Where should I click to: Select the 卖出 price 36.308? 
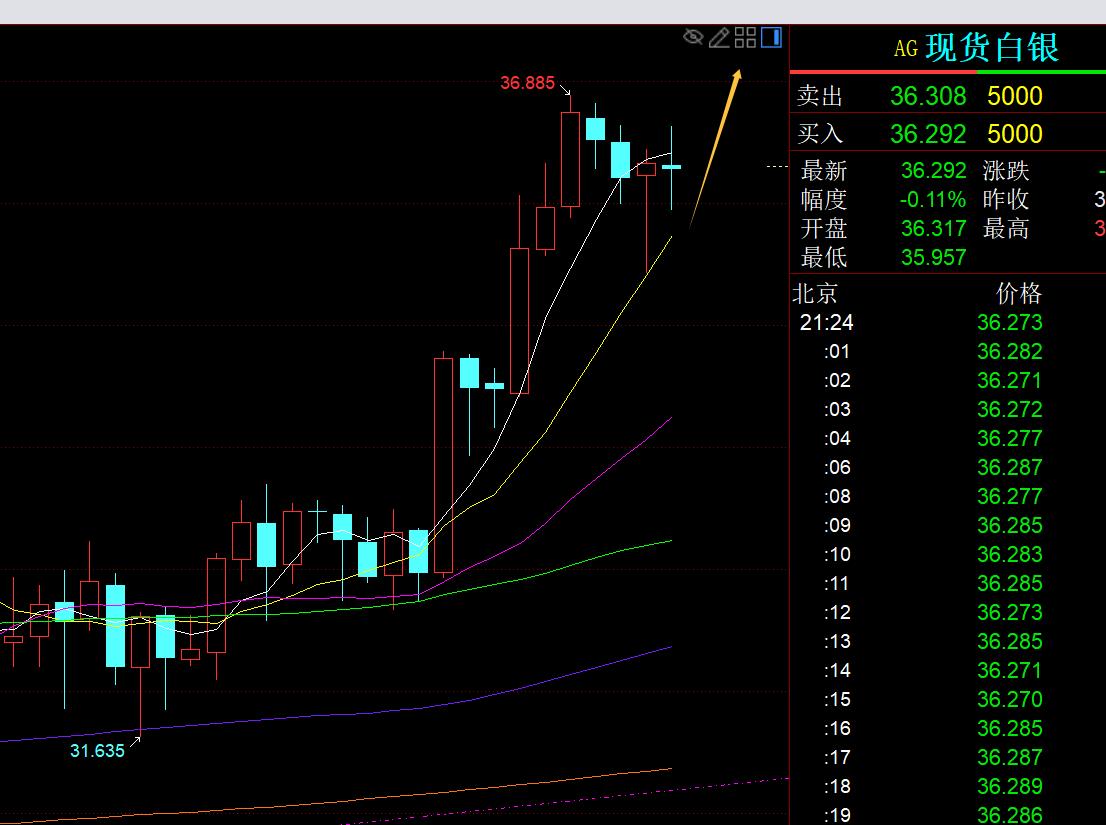[x=928, y=96]
